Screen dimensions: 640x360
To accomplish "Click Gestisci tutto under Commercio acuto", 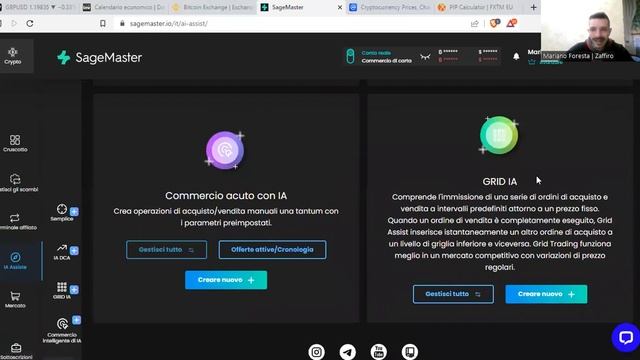I will 167,250.
